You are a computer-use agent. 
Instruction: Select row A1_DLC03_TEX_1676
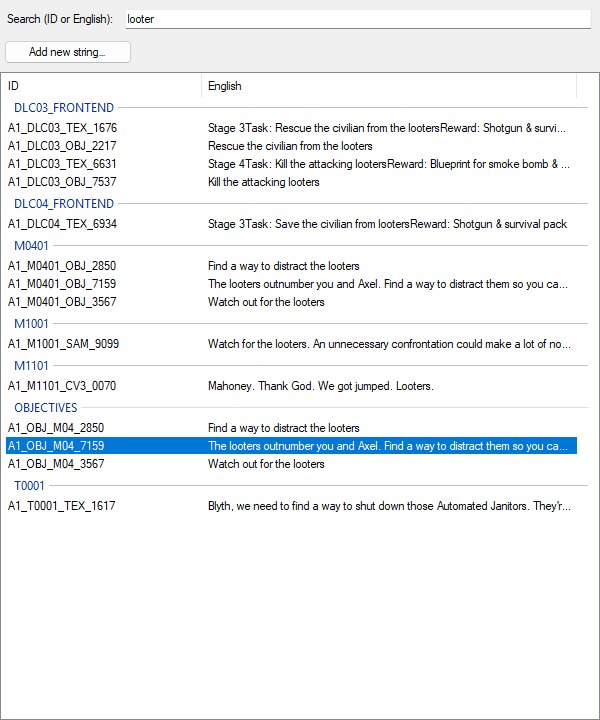click(291, 128)
